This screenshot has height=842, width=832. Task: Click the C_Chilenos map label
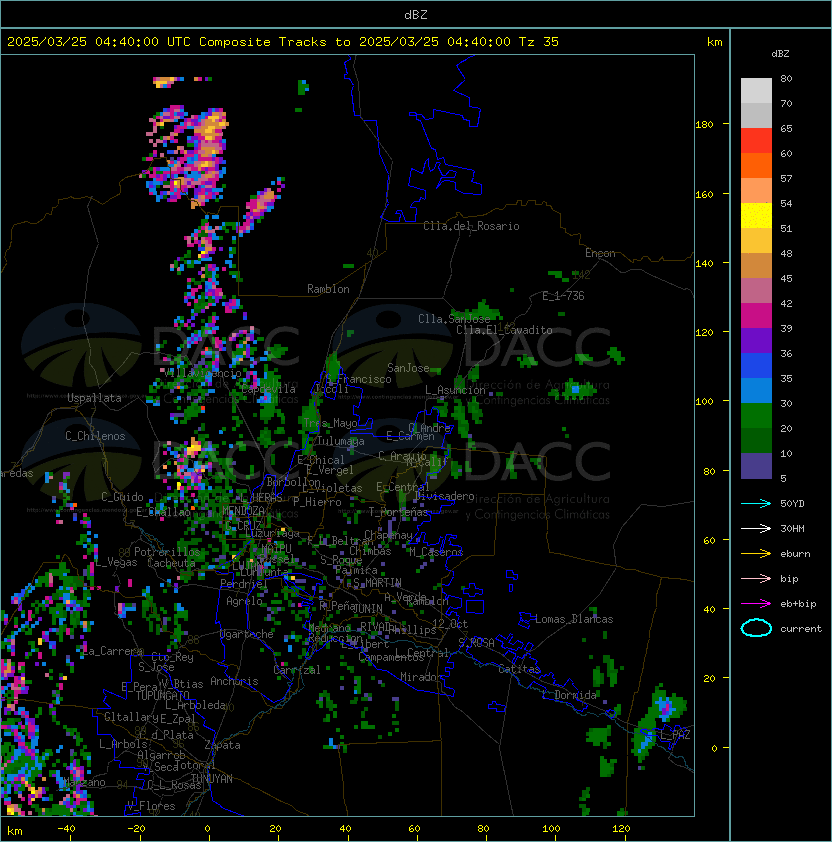click(x=95, y=436)
